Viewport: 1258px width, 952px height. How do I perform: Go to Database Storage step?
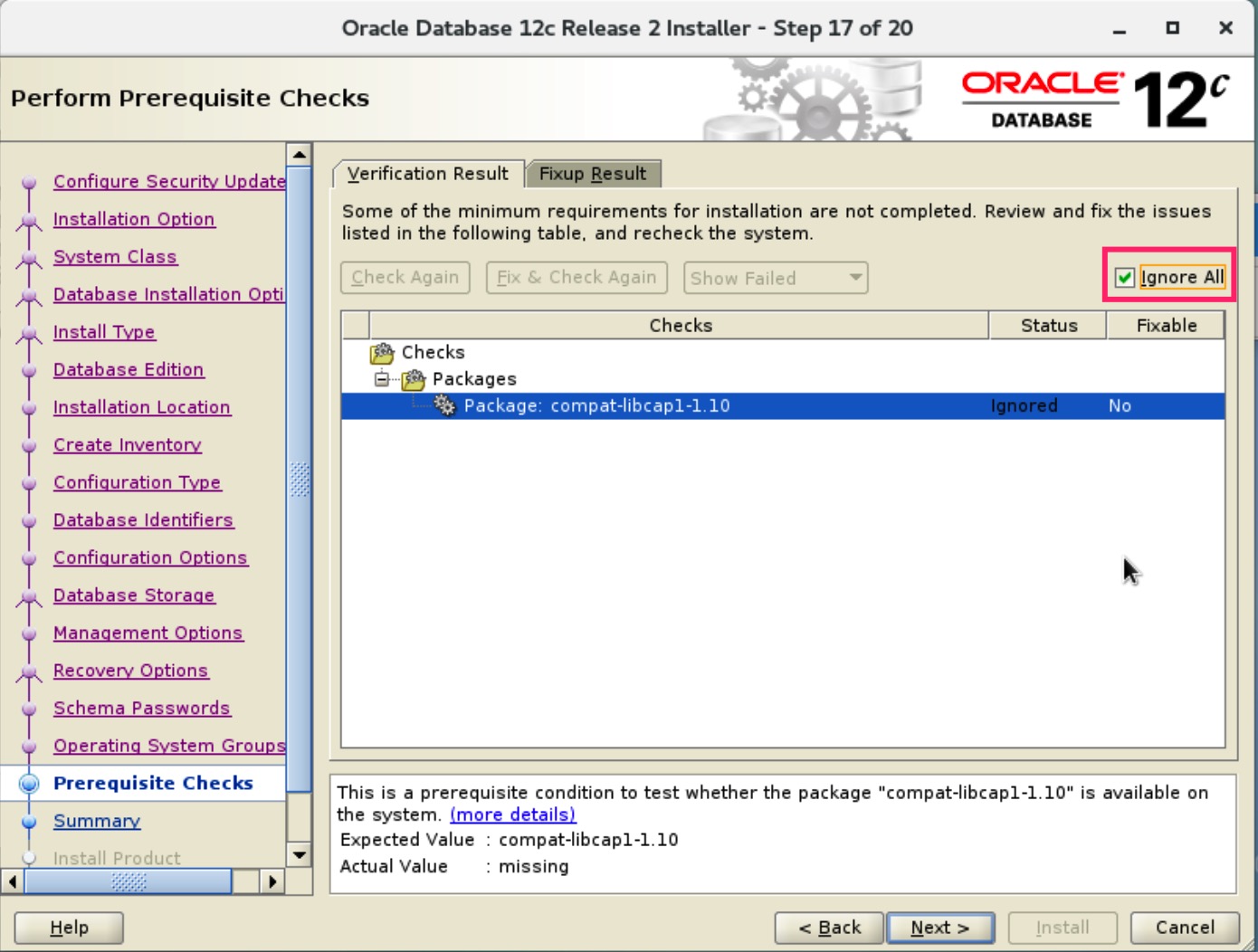(x=134, y=596)
